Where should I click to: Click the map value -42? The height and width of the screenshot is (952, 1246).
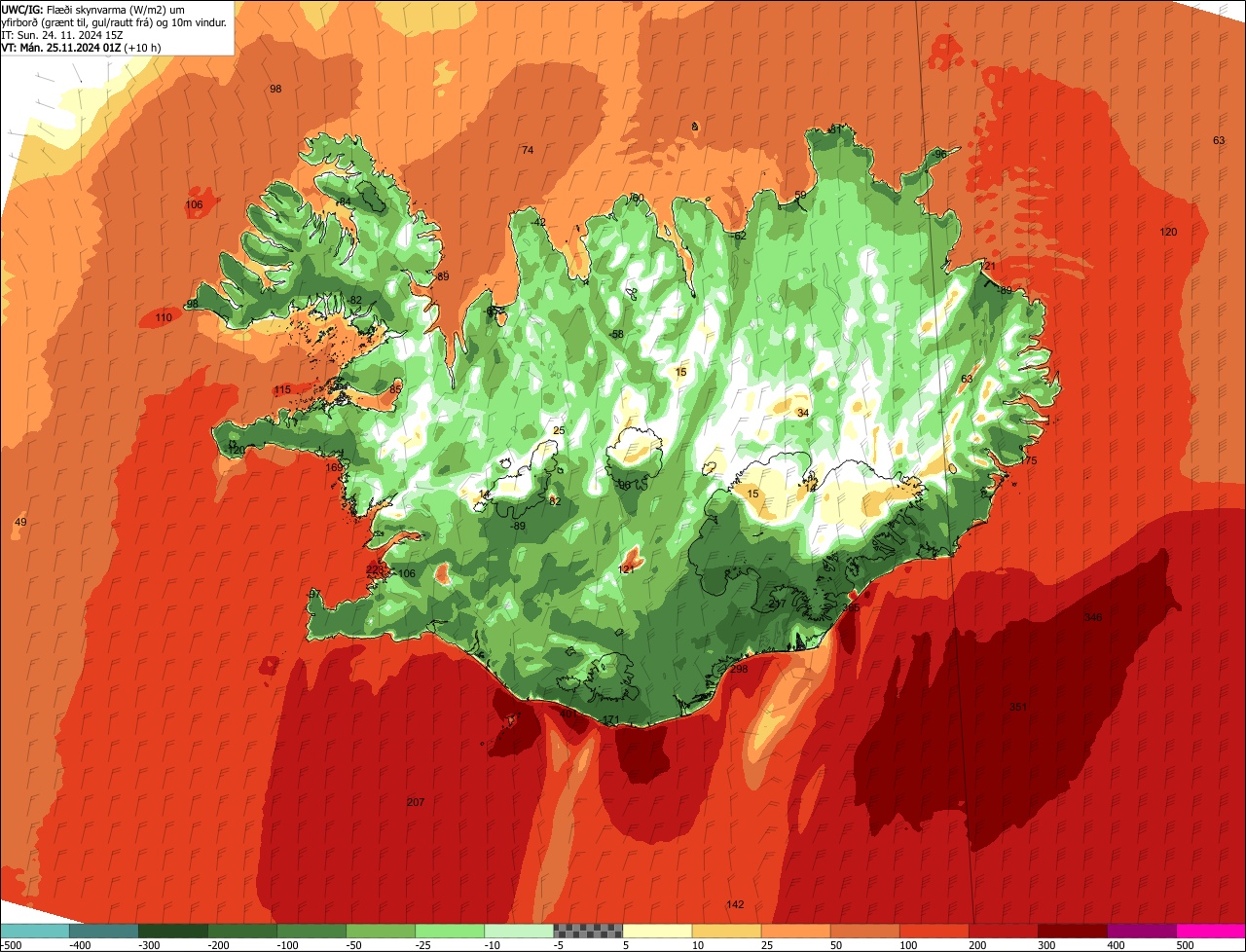(537, 222)
